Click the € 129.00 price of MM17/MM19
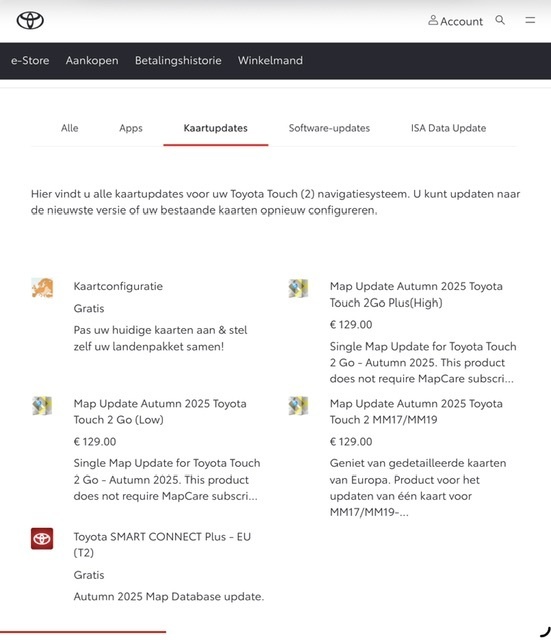 coord(351,442)
